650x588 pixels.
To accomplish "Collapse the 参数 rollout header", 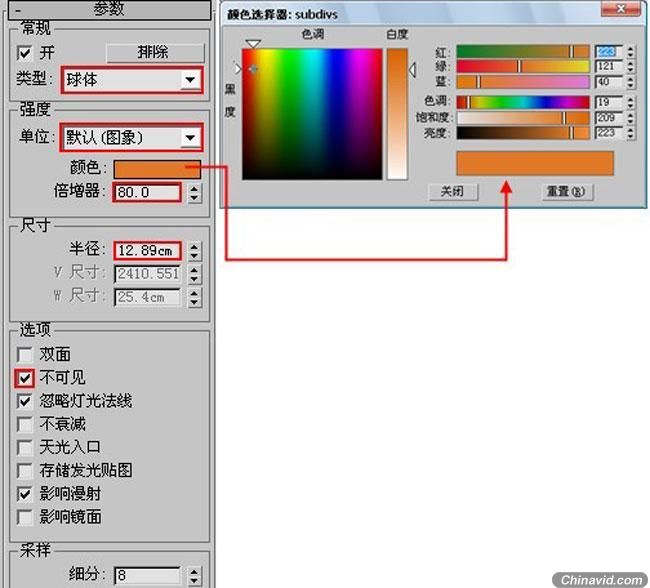I will [109, 10].
